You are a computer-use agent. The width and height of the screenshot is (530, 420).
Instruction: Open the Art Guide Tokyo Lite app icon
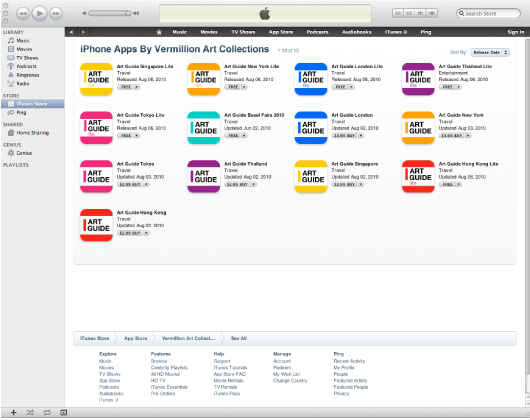[96, 128]
